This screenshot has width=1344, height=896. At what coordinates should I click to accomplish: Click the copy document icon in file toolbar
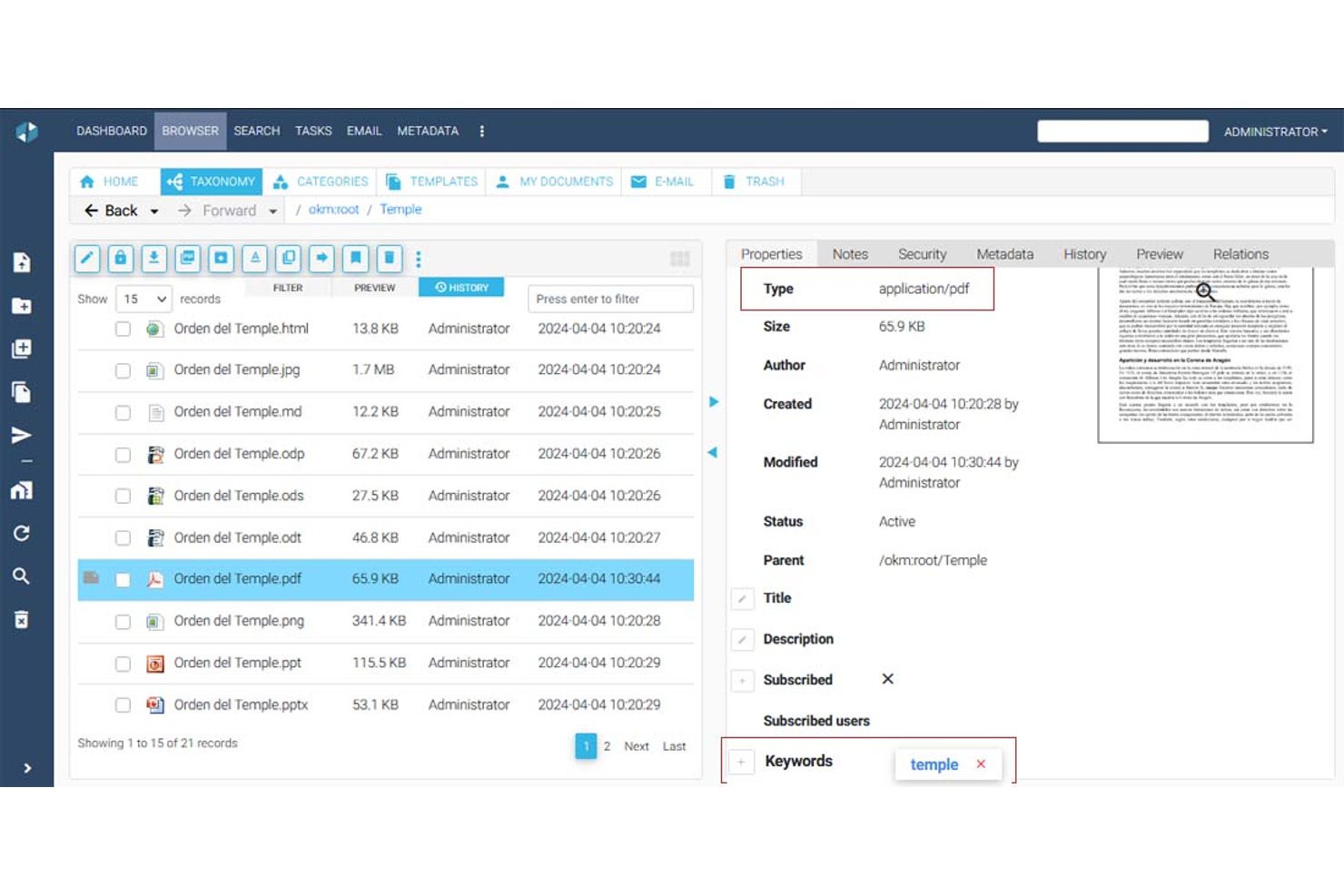click(x=289, y=259)
